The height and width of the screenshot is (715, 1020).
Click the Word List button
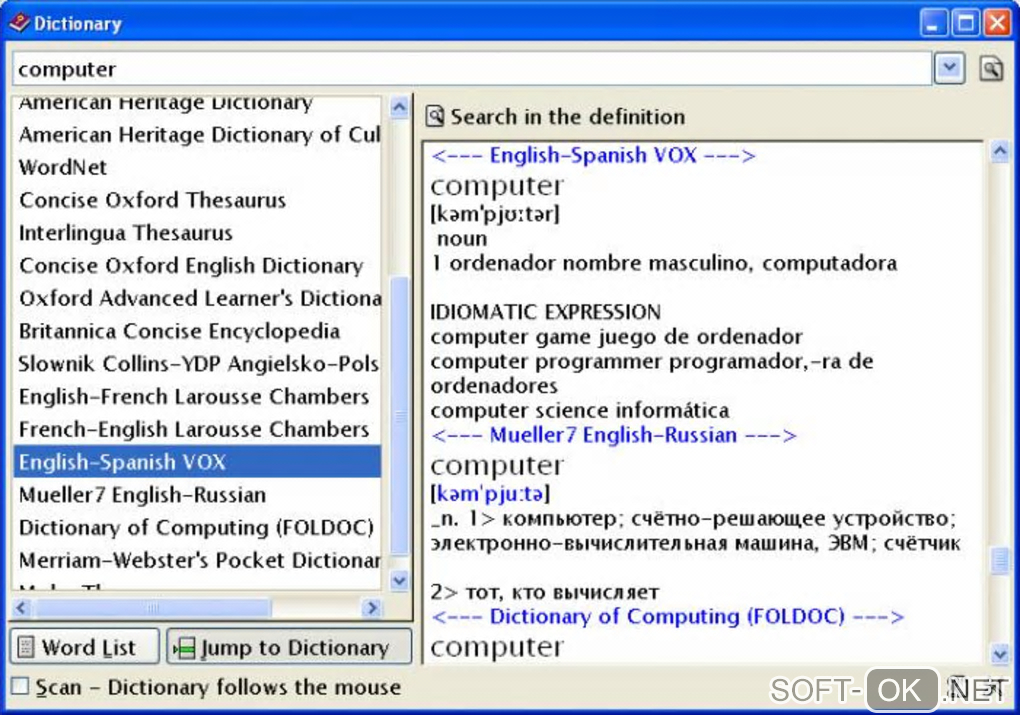[84, 648]
